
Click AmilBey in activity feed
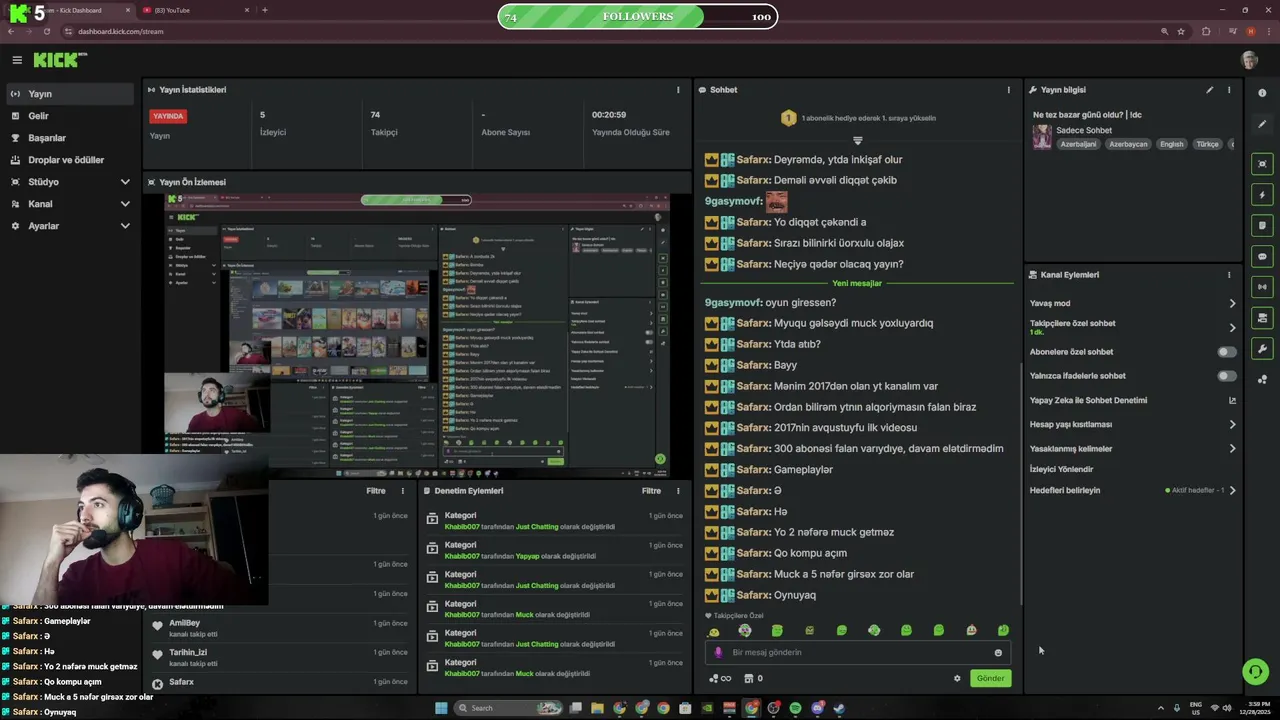pos(184,623)
